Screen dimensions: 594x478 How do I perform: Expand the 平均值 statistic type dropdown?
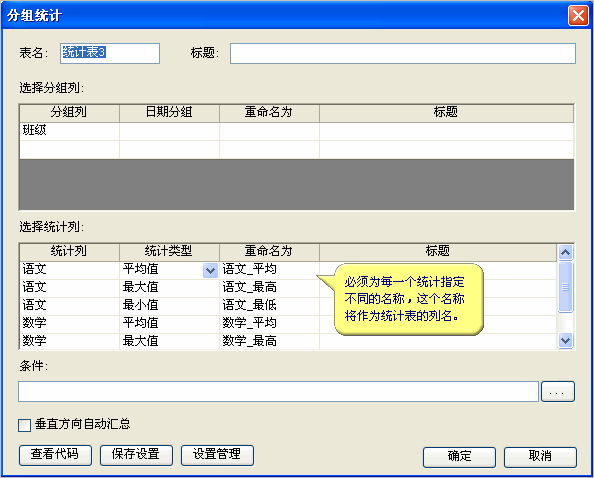[210, 270]
